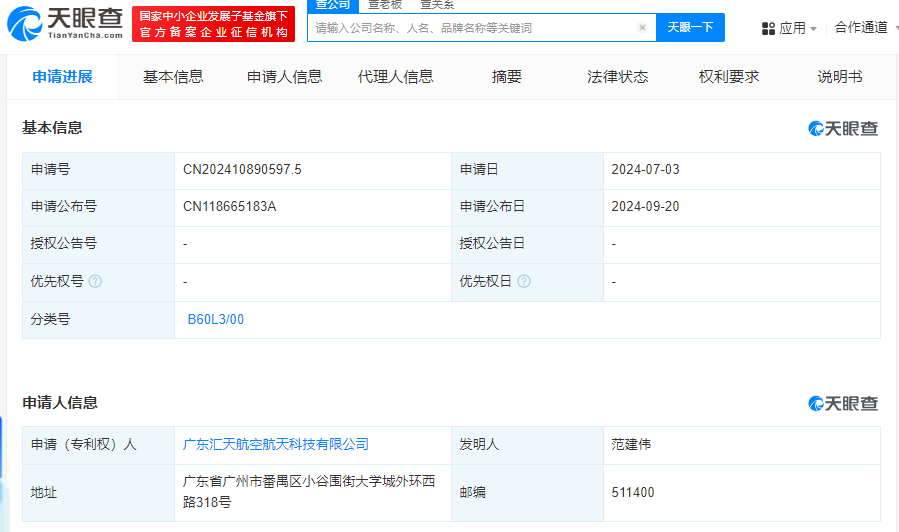Open the 权利要求 tab
Screen dimensions: 899x532
click(729, 77)
